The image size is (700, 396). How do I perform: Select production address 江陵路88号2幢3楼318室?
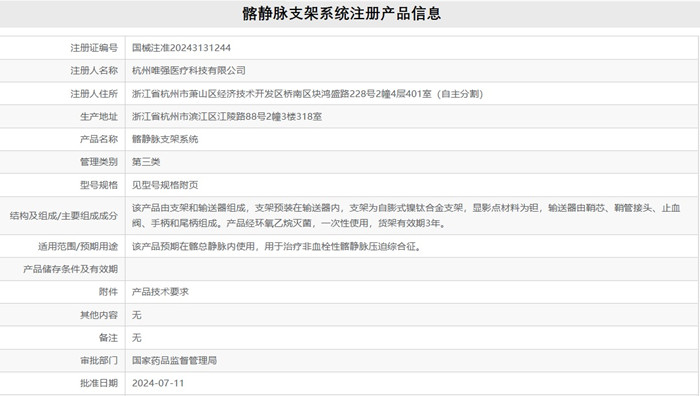point(227,117)
